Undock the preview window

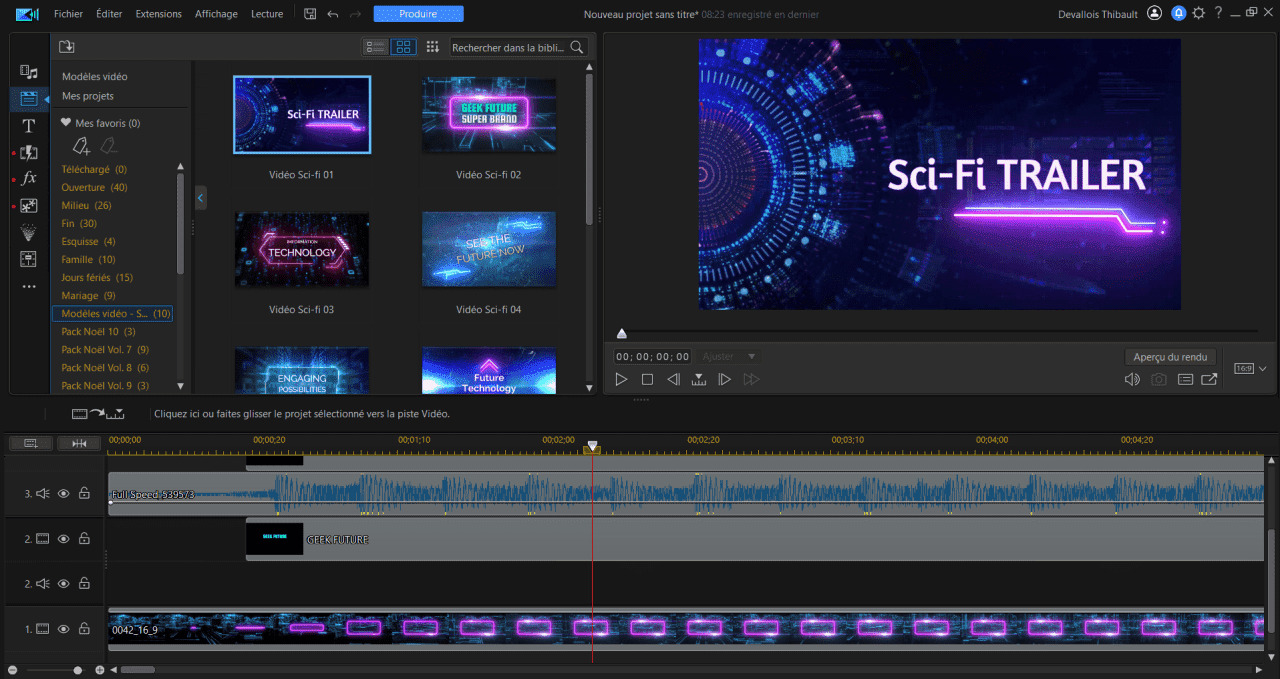[1210, 380]
